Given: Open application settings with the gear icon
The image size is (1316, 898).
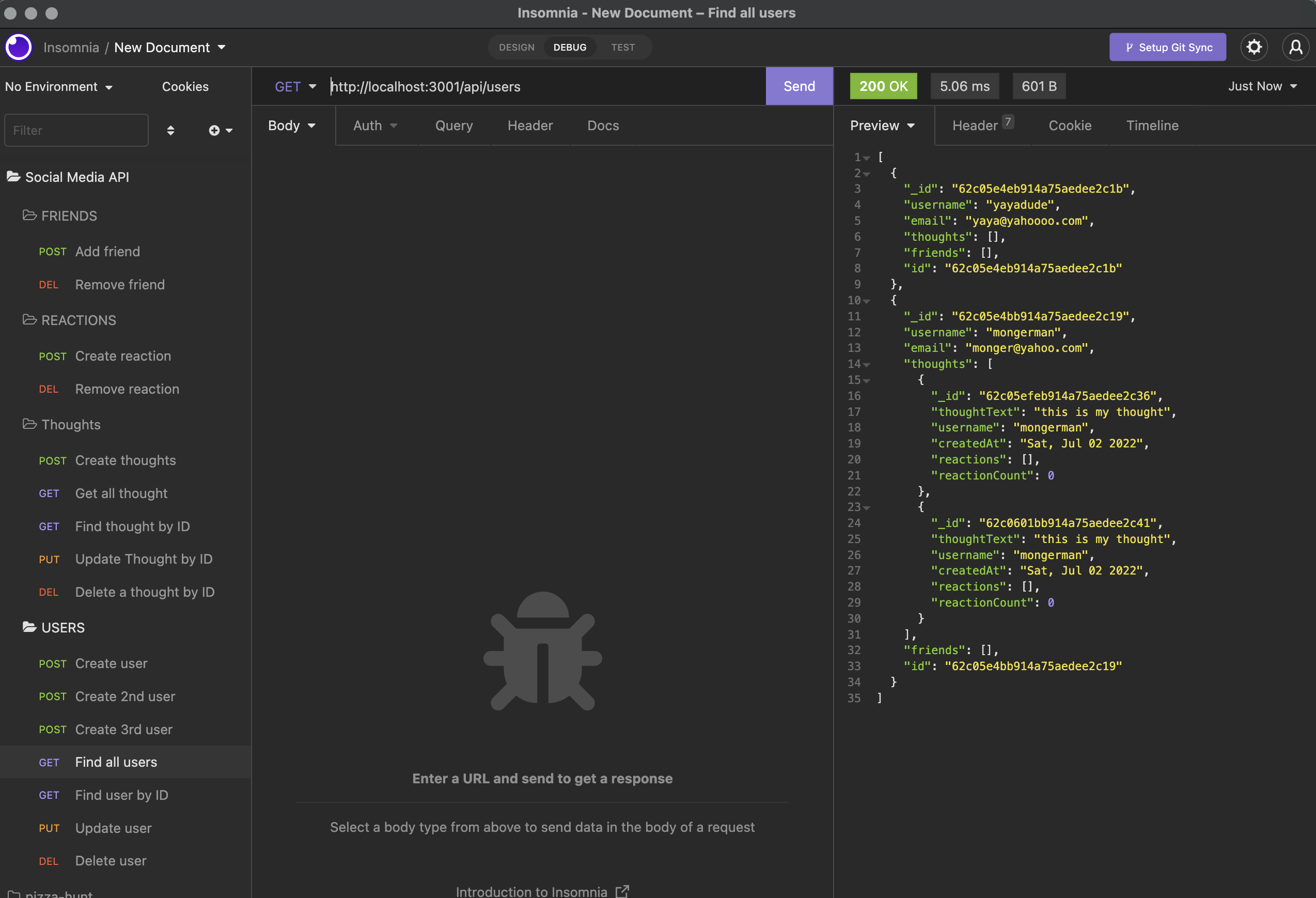Looking at the screenshot, I should click(x=1254, y=47).
